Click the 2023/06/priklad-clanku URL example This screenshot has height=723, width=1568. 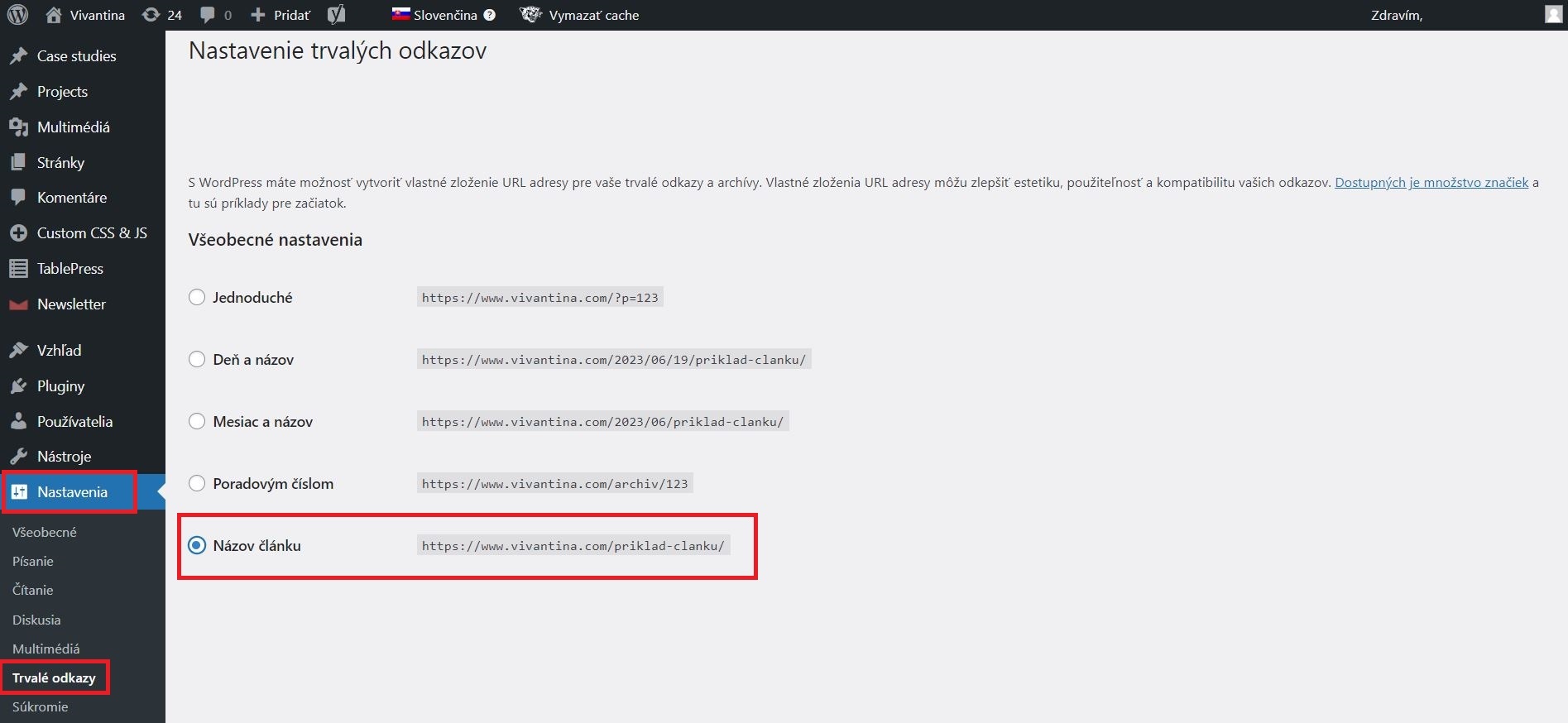[x=602, y=422]
